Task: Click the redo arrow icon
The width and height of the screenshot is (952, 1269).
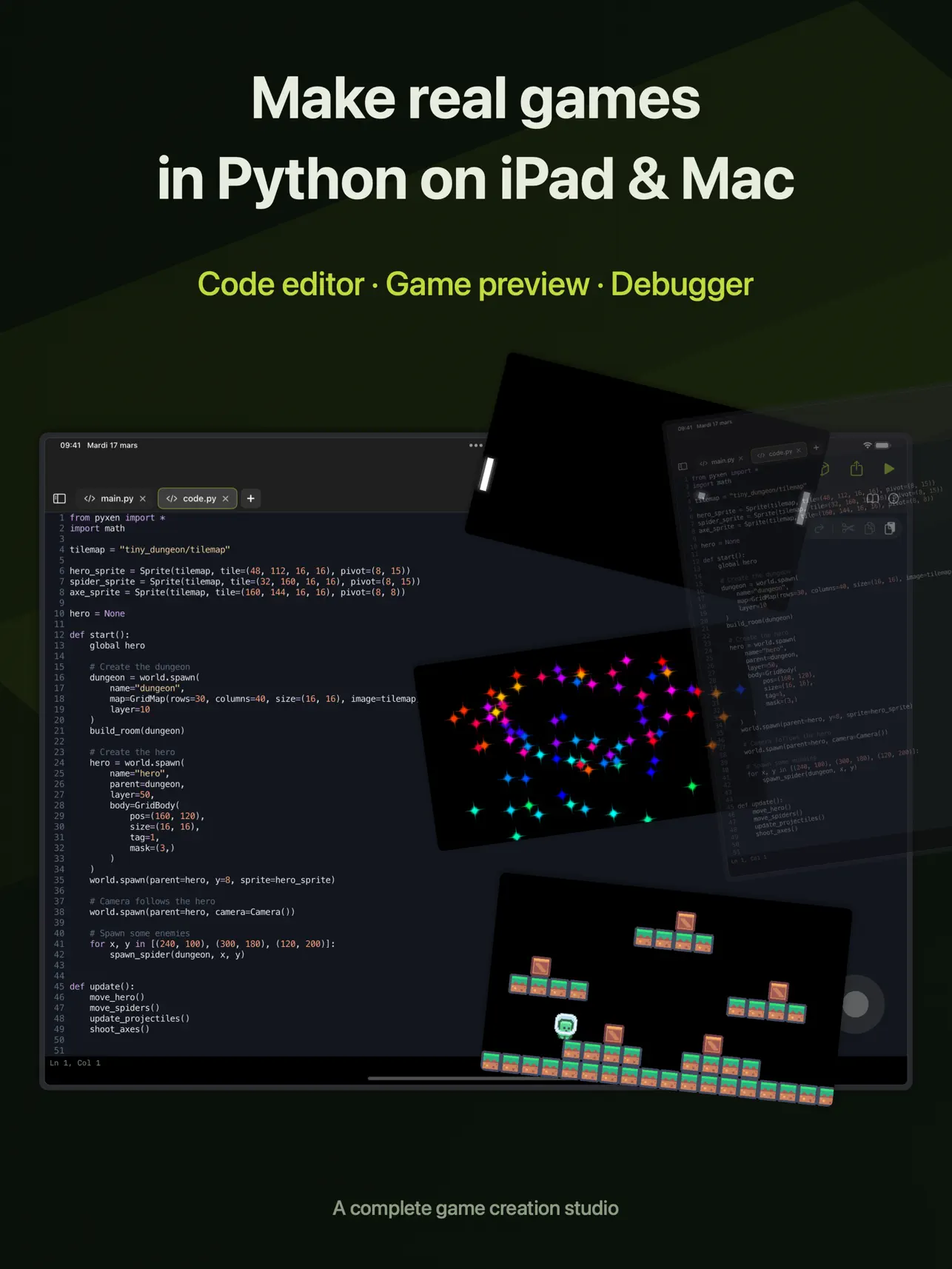Action: point(819,529)
